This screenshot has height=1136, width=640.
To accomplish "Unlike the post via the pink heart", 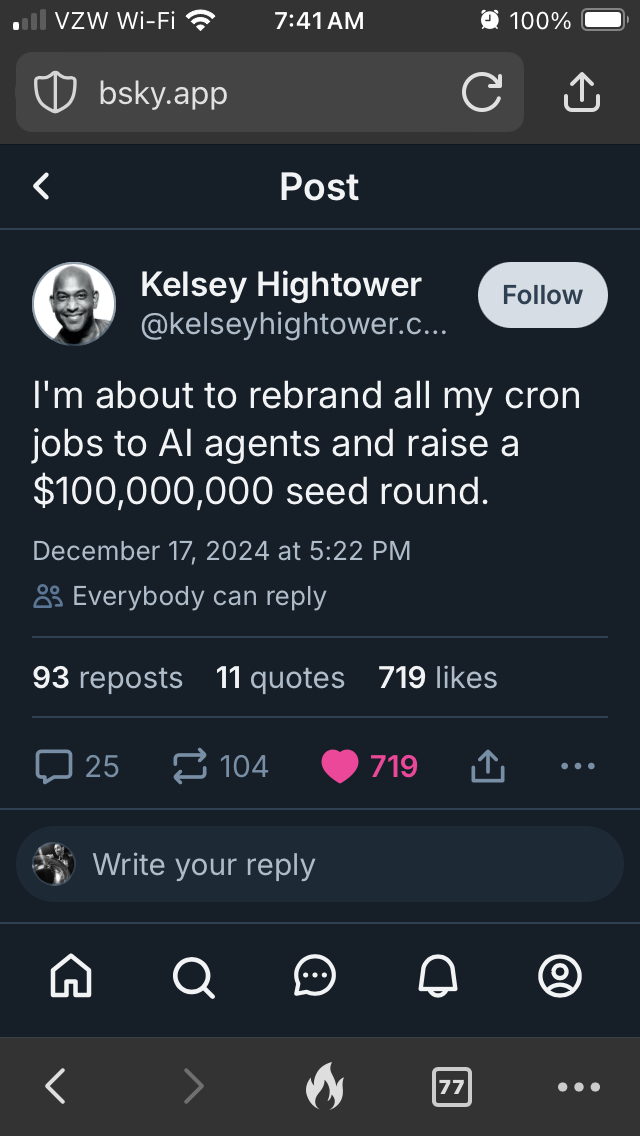I will click(340, 766).
